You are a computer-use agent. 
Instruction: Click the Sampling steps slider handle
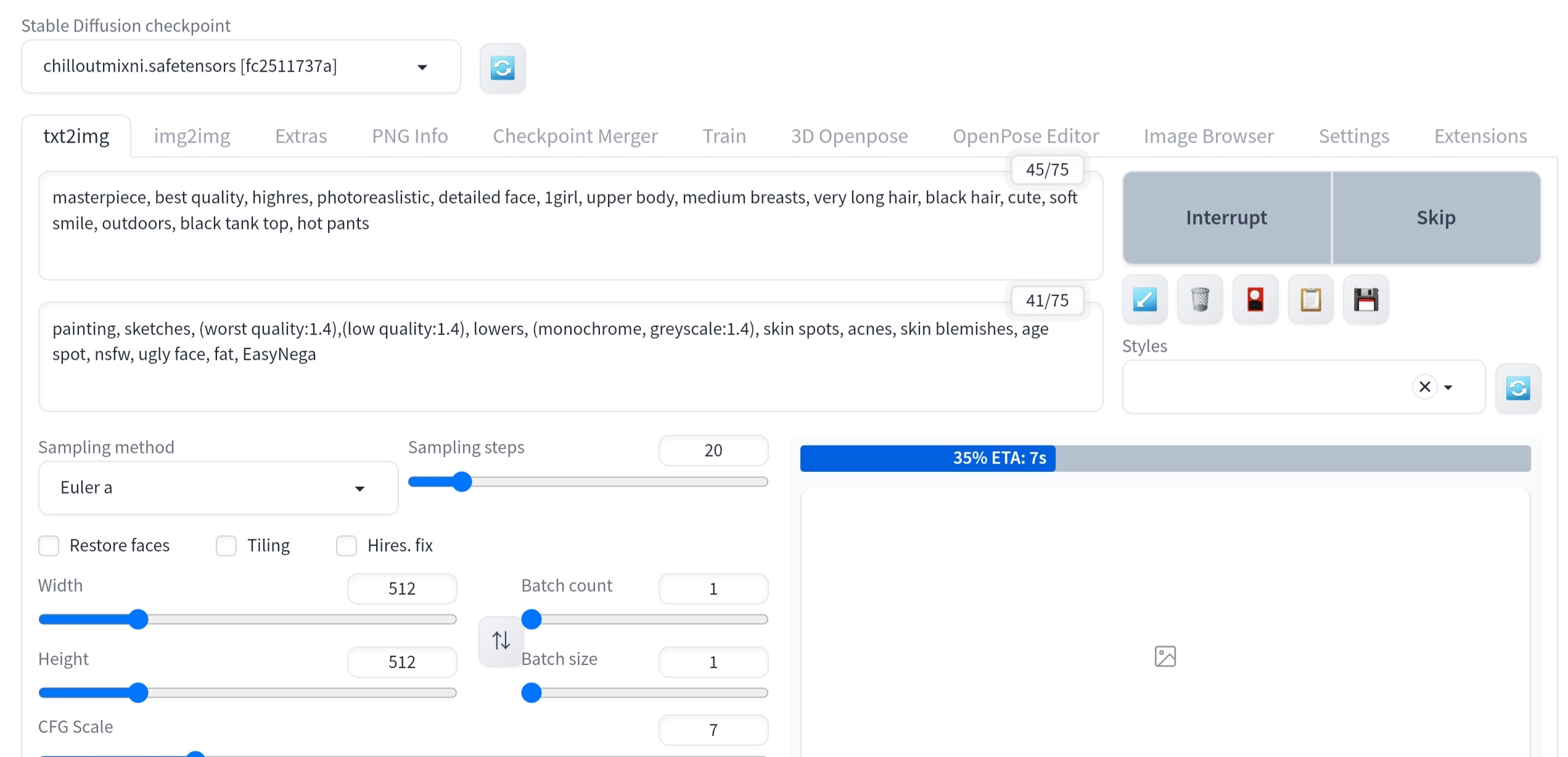462,482
